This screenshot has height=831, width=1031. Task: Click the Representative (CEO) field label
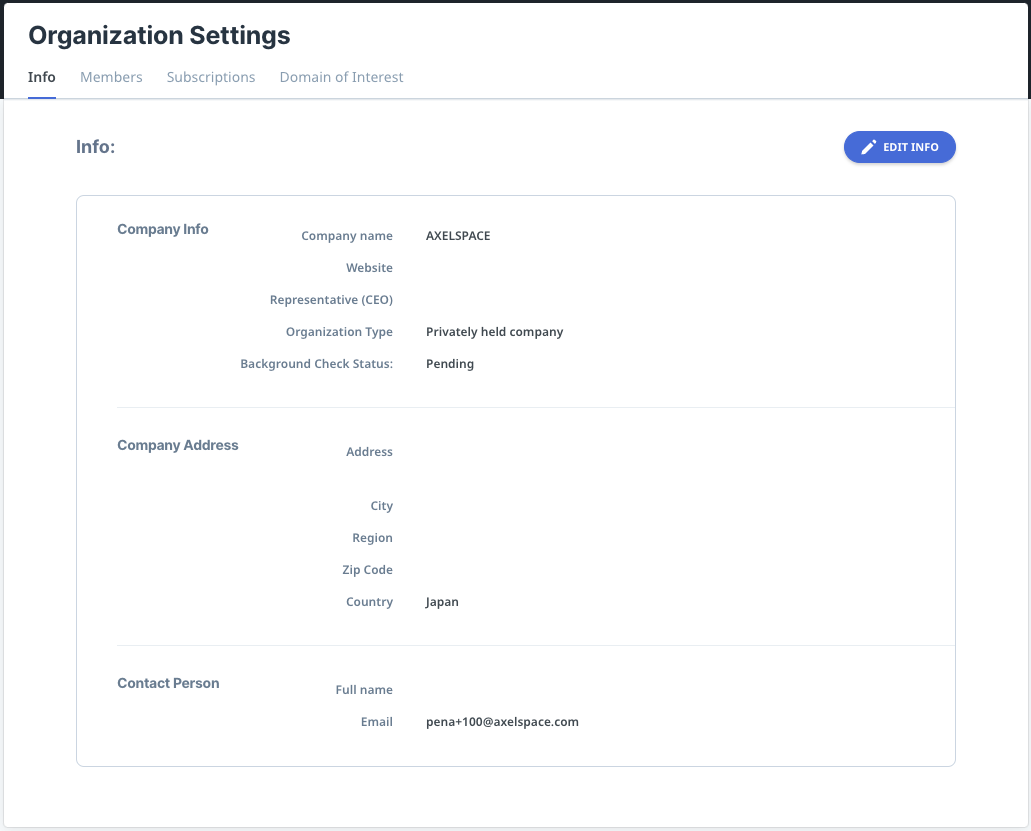coord(331,300)
